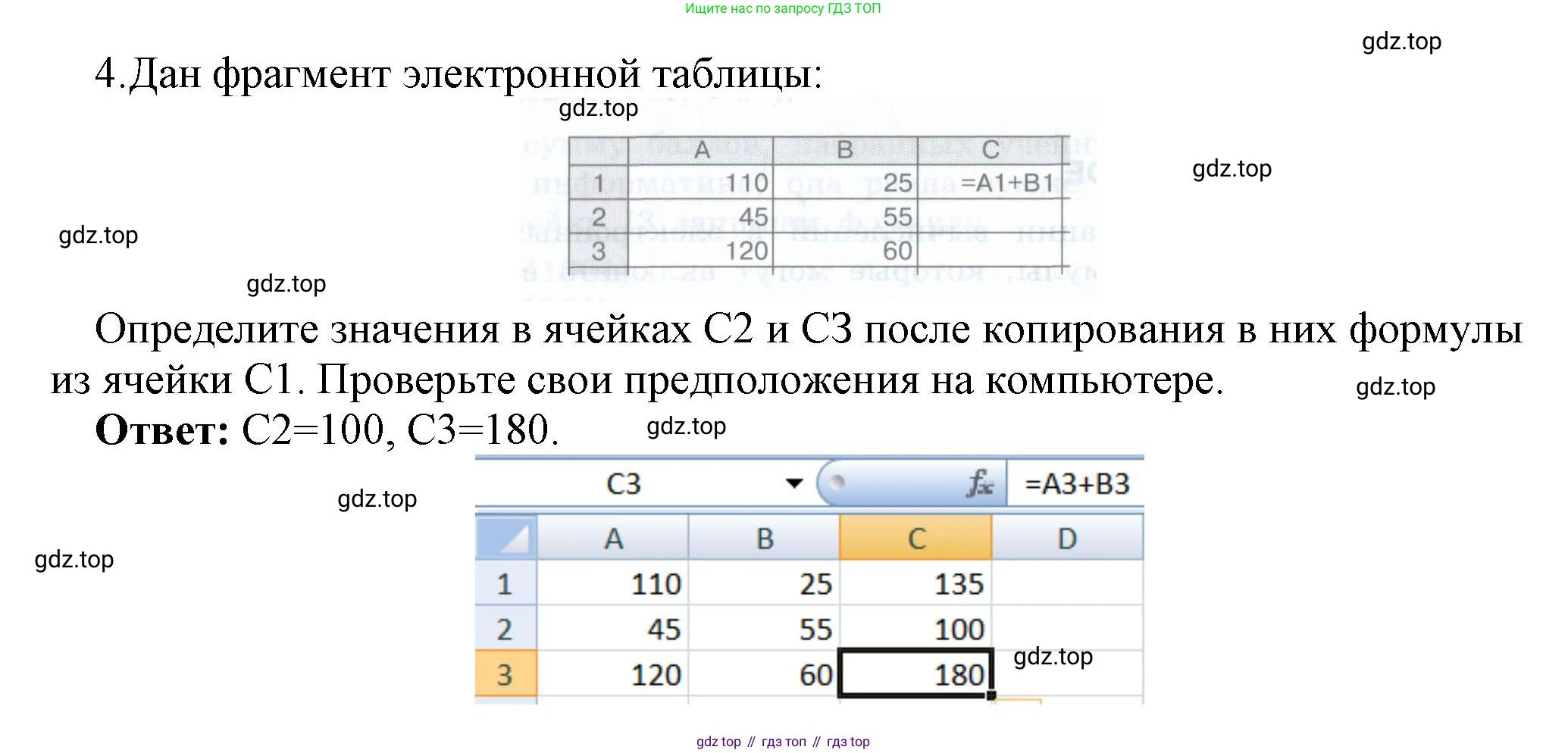Click cell C2 containing 100
The width and height of the screenshot is (1568, 753).
point(915,628)
